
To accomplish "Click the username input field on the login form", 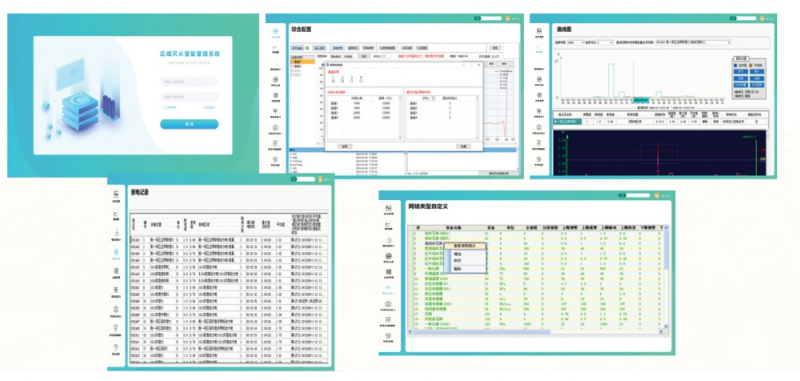I will [189, 82].
